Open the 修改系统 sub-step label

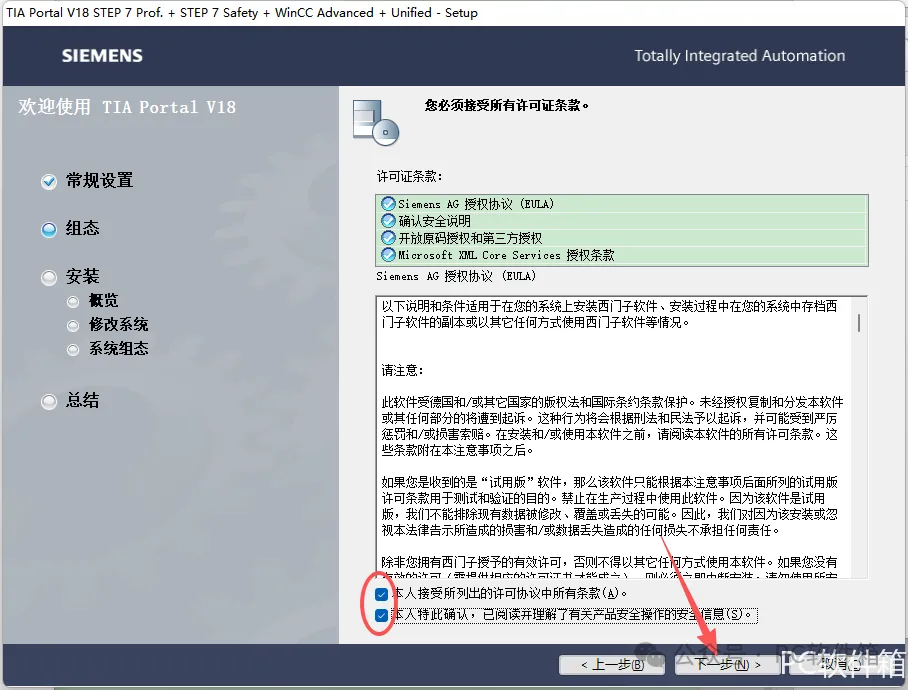click(x=119, y=324)
